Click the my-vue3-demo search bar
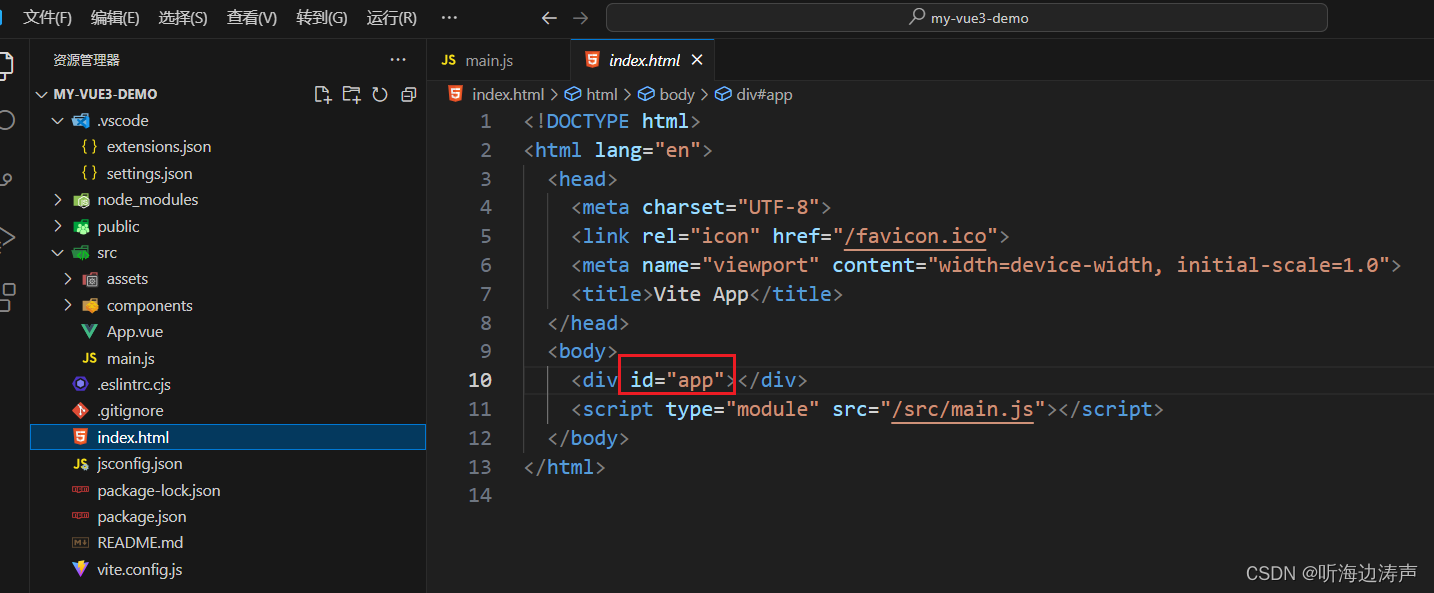This screenshot has height=593, width=1434. [966, 17]
